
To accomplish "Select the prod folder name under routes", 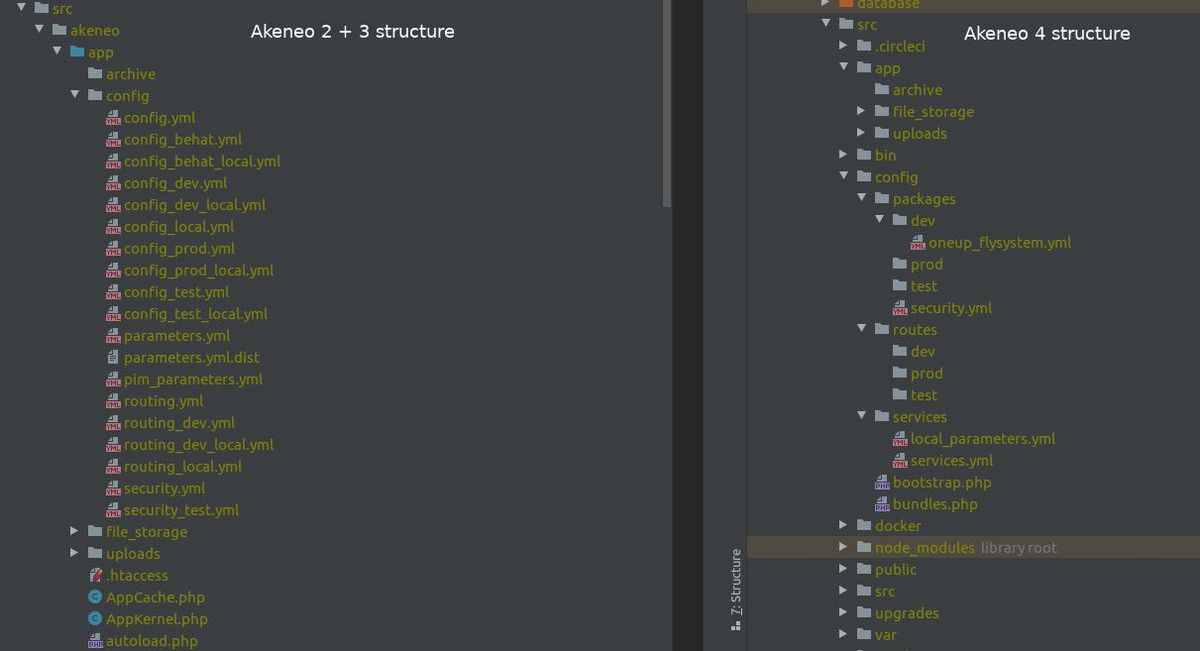I will point(927,373).
